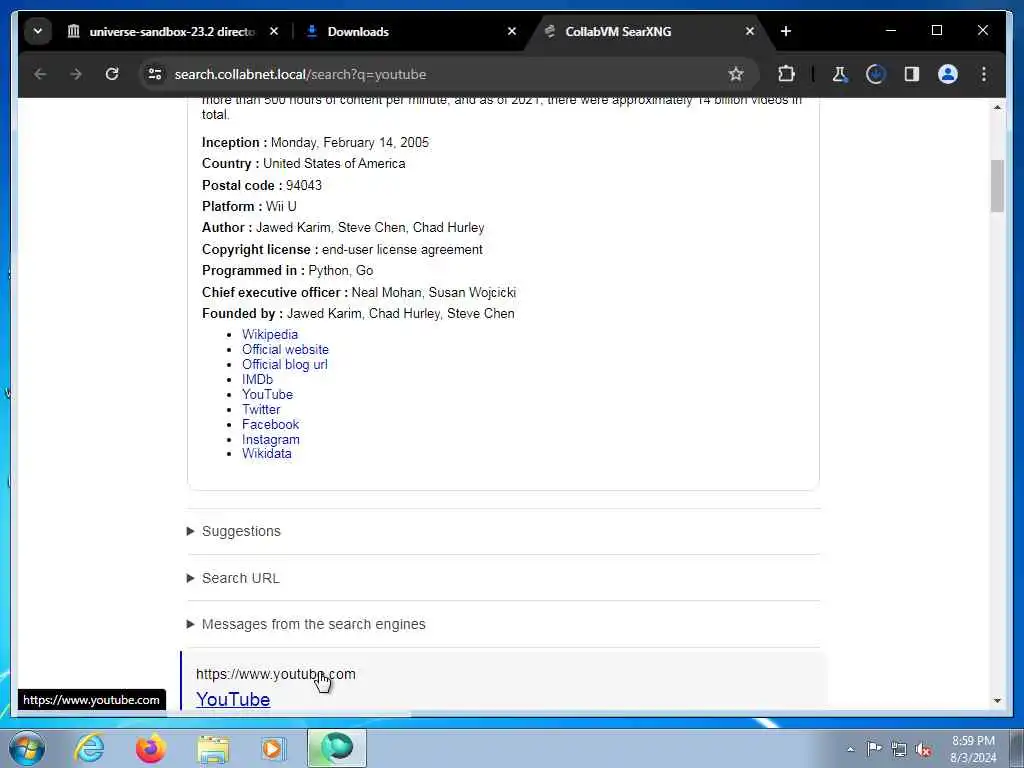Switch to universe-sandbox-23.2 directory tab
Viewport: 1024px width, 768px height.
coord(173,31)
